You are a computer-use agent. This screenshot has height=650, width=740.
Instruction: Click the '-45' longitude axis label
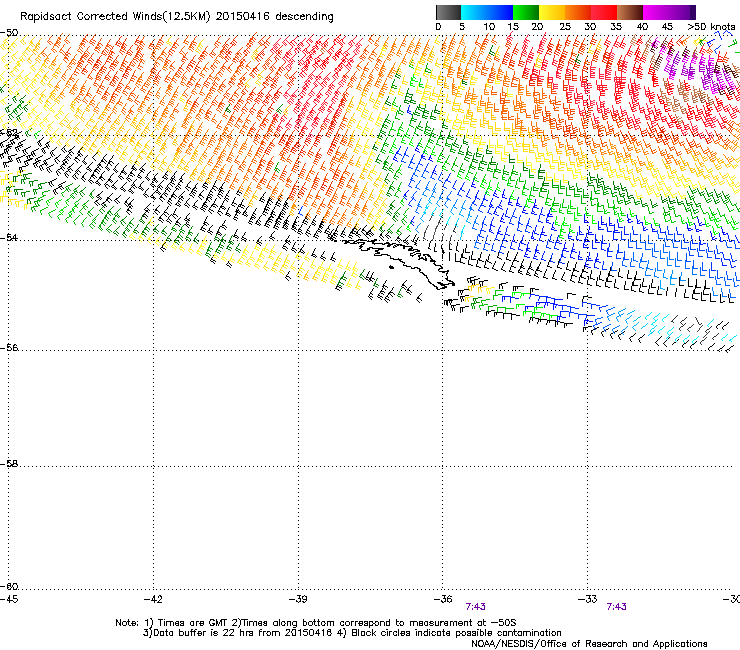point(9,599)
